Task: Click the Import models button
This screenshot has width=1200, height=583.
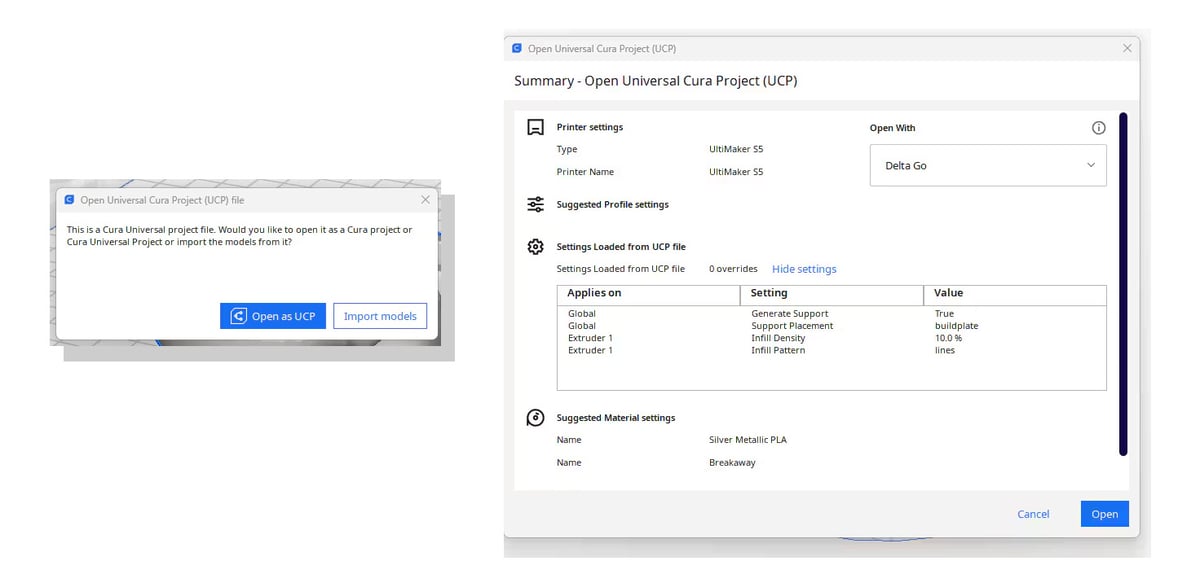Action: [x=380, y=316]
